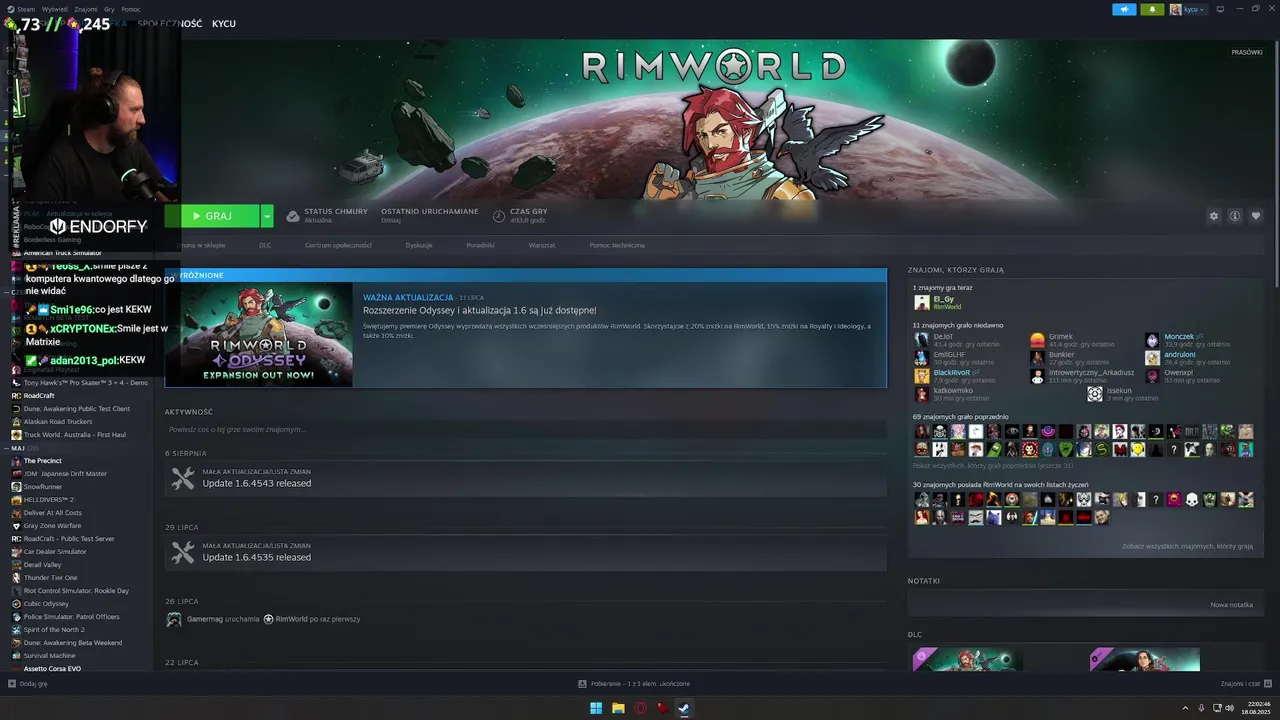Screen dimensions: 1280x720
Task: Select Cubic Odyssey in library
Action: click(x=46, y=604)
